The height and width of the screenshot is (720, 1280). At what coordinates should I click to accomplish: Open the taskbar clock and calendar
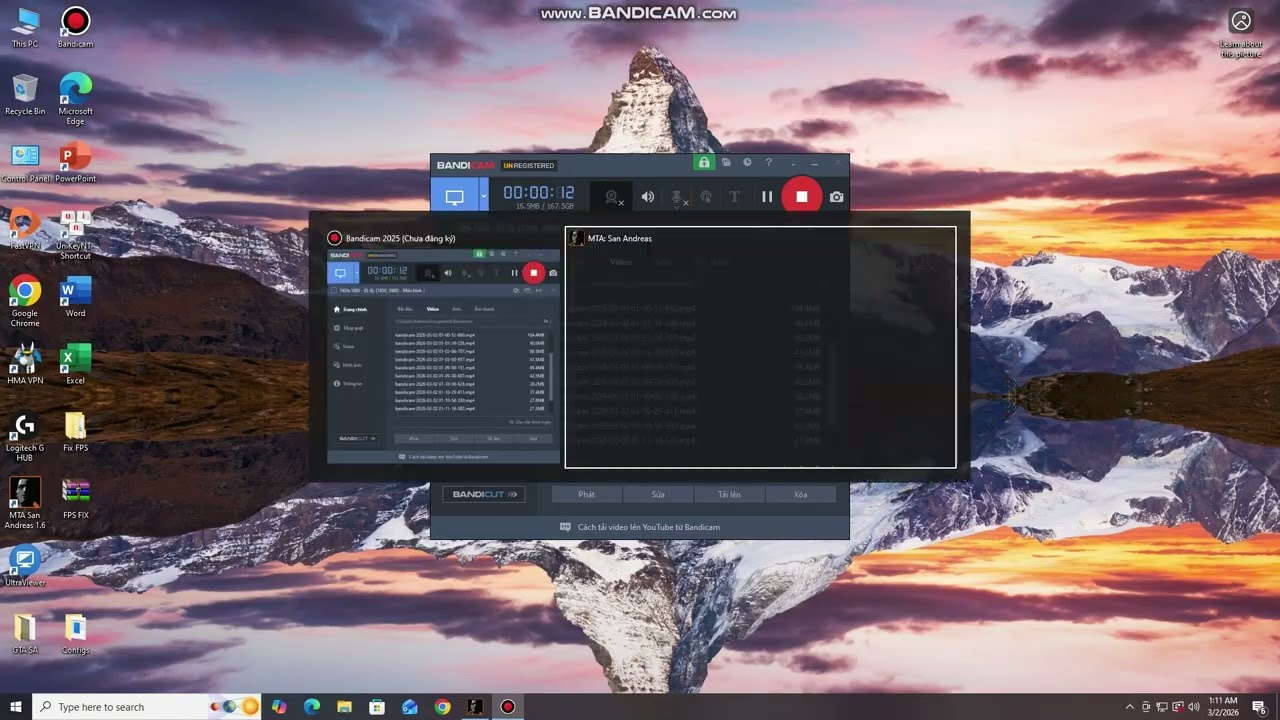tap(1222, 707)
